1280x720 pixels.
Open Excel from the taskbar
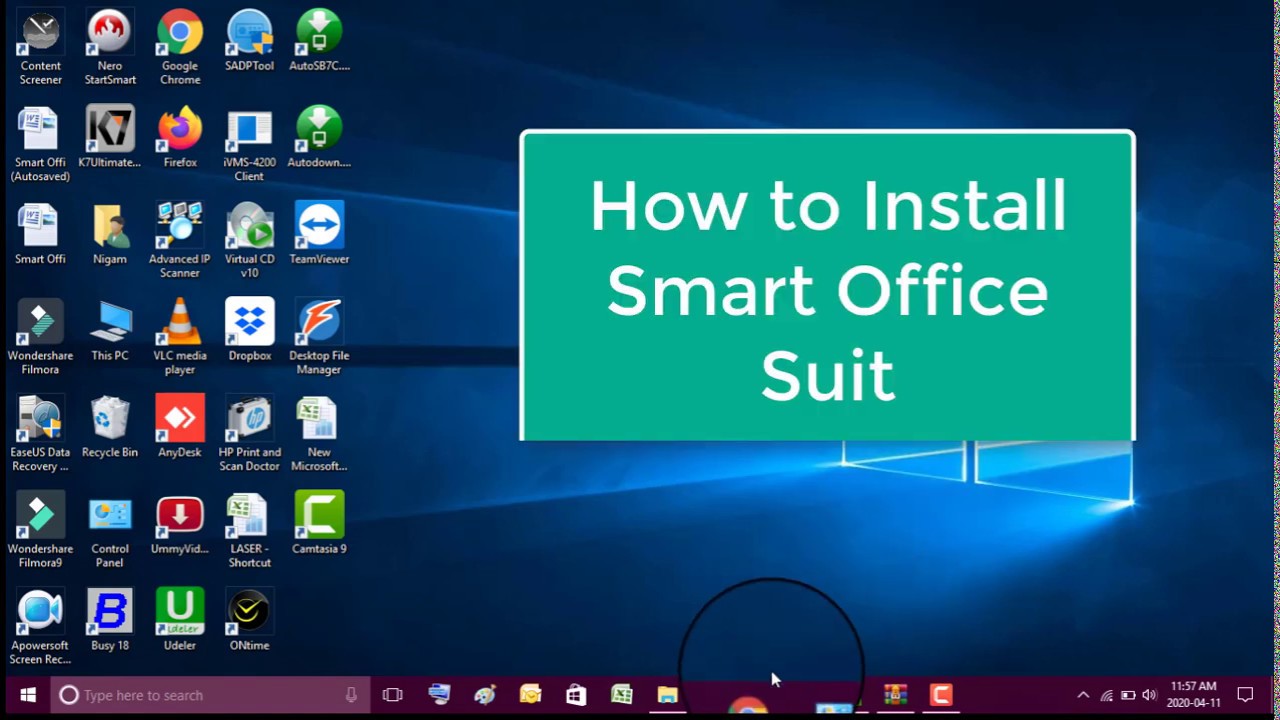[622, 695]
